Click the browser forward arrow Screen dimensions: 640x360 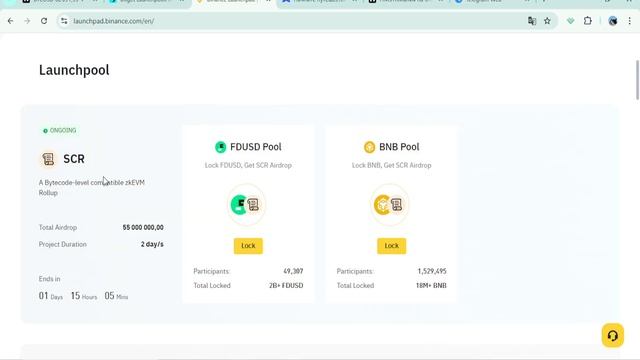[x=27, y=21]
